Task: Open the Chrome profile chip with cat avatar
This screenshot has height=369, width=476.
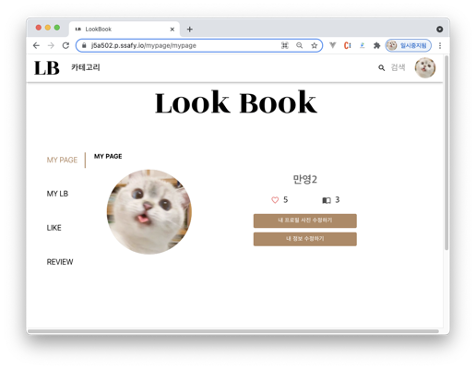Action: [408, 45]
